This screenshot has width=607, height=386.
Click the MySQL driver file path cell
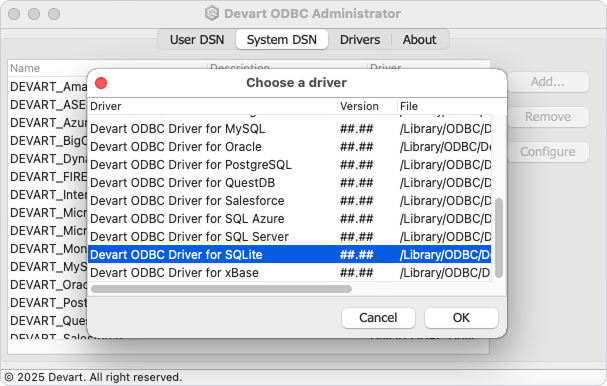pos(445,129)
